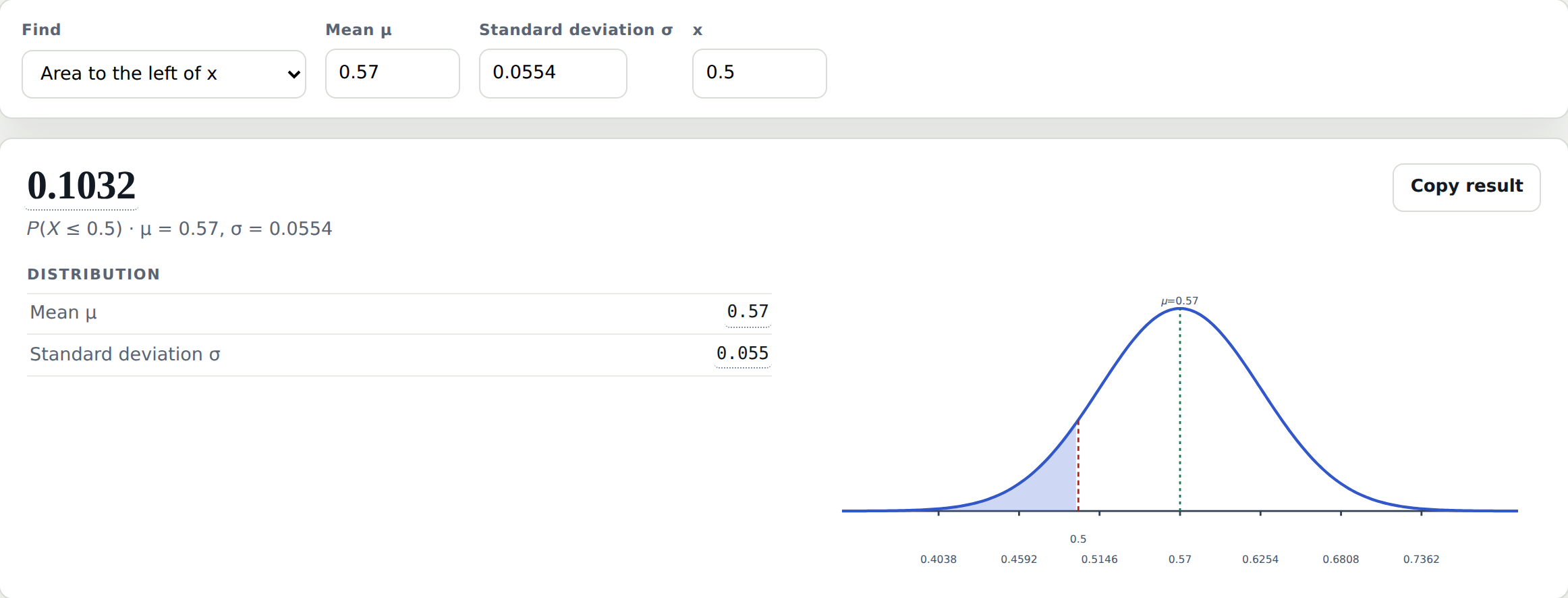This screenshot has width=1568, height=598.
Task: Open the Find dropdown showing Area to the left of x
Action: (x=164, y=74)
